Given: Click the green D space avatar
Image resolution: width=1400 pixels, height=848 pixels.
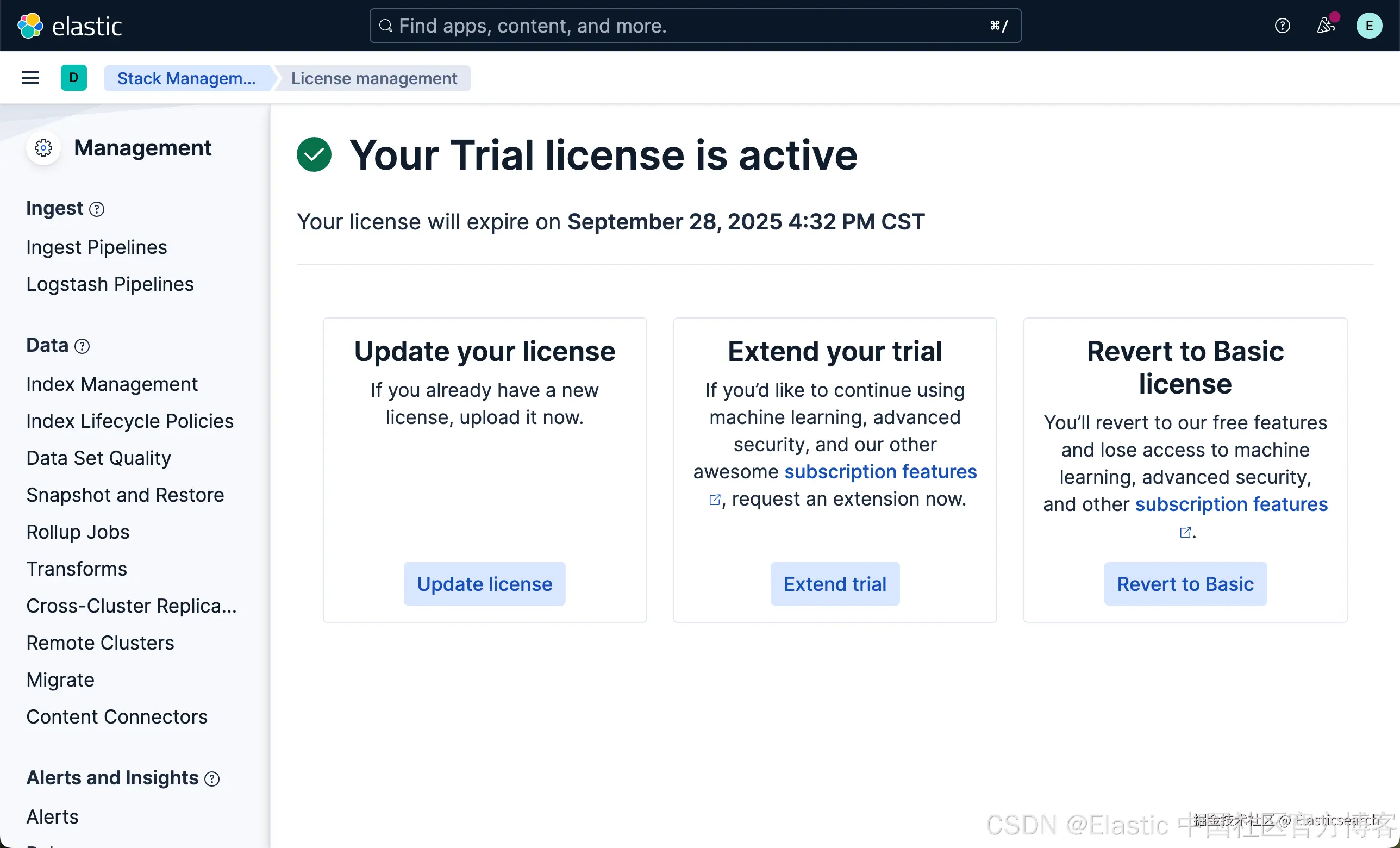Looking at the screenshot, I should click(x=73, y=78).
